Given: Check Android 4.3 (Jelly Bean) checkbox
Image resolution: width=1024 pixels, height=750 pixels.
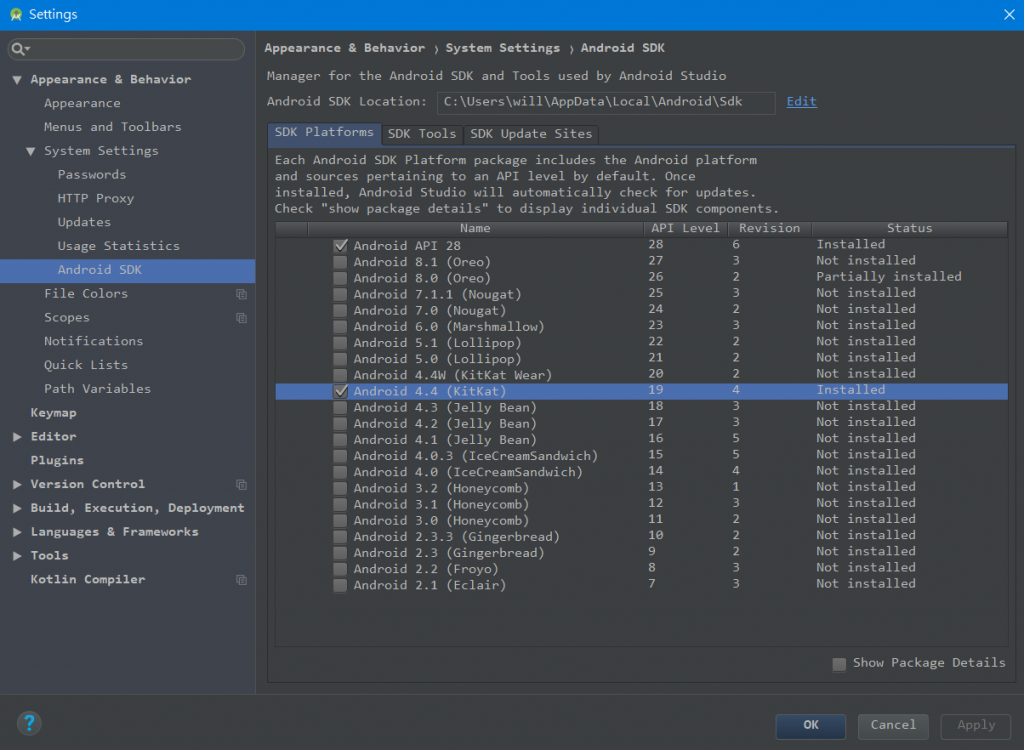Looking at the screenshot, I should click(340, 408).
